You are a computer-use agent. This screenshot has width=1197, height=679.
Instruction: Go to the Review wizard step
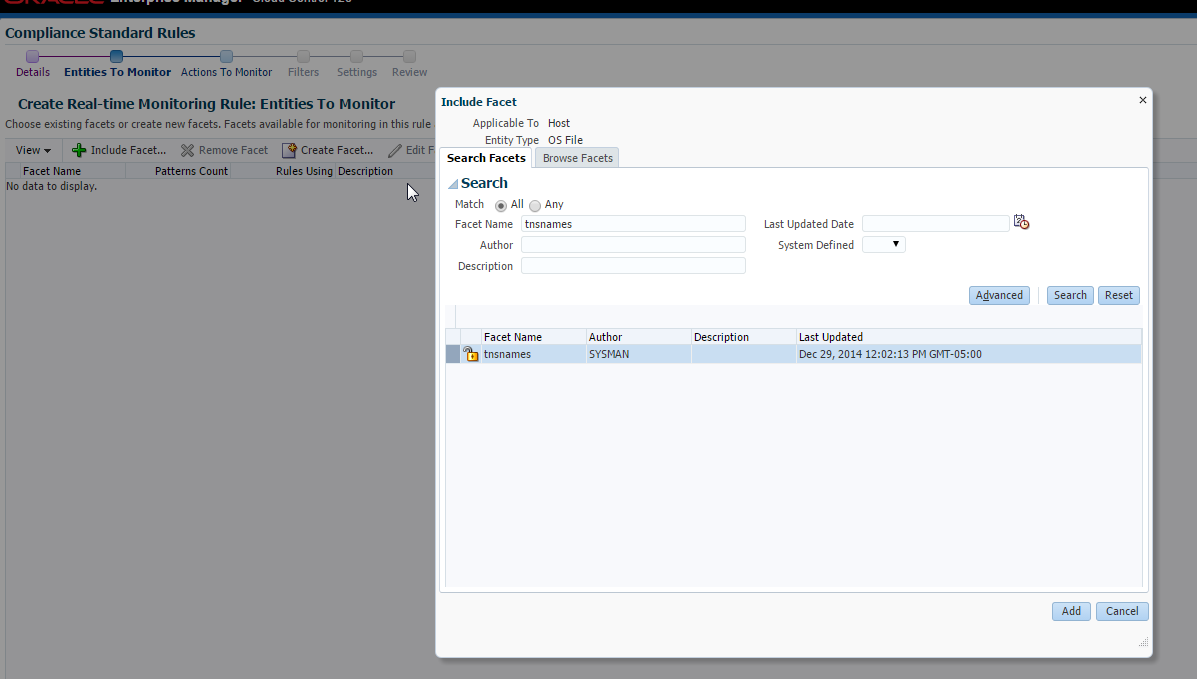(409, 65)
